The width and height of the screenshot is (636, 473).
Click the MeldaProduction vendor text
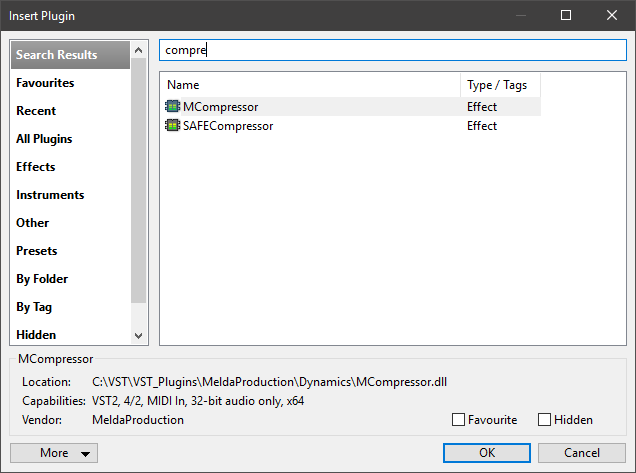(x=138, y=419)
